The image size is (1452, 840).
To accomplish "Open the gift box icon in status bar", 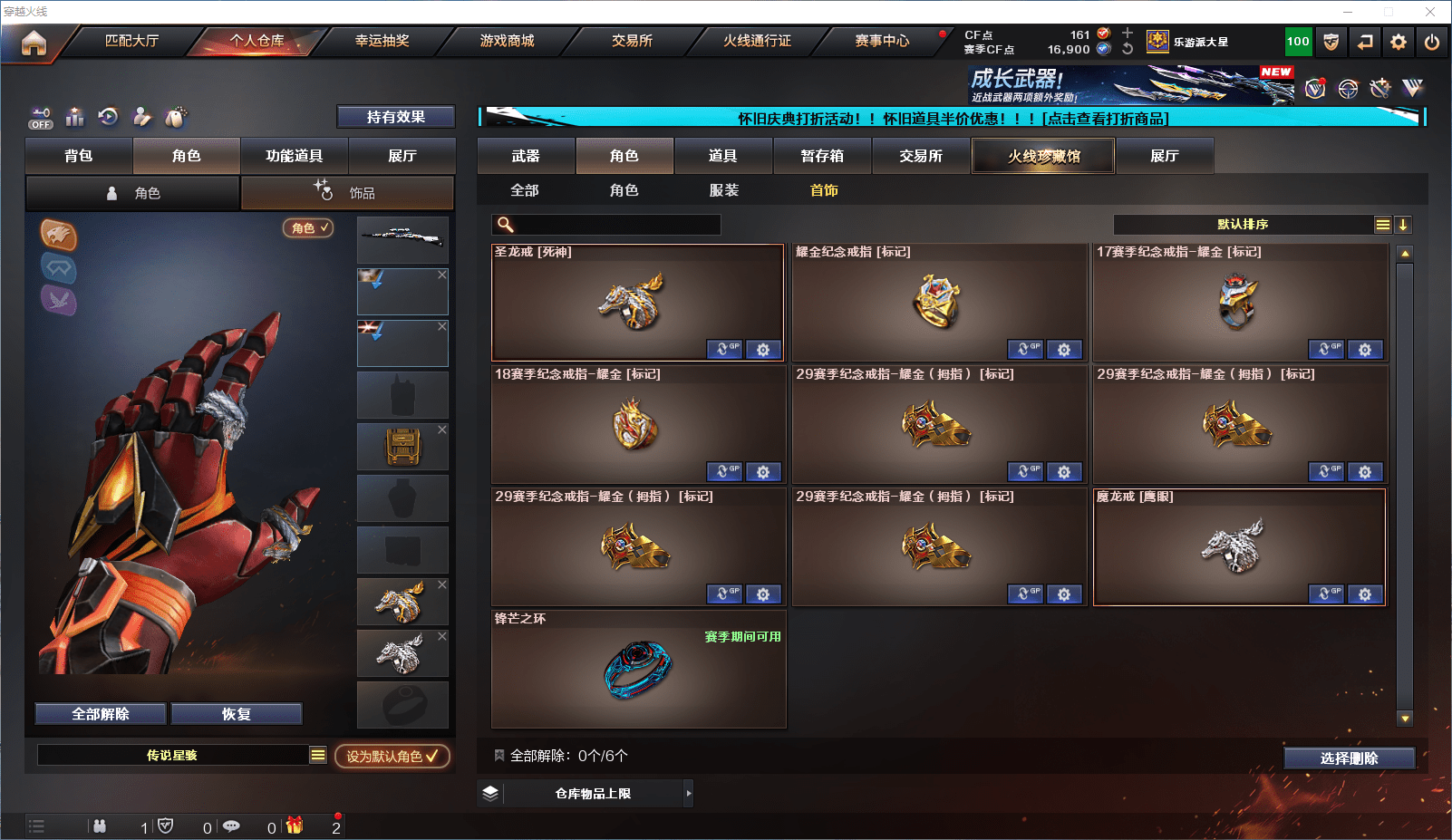I will 295,826.
